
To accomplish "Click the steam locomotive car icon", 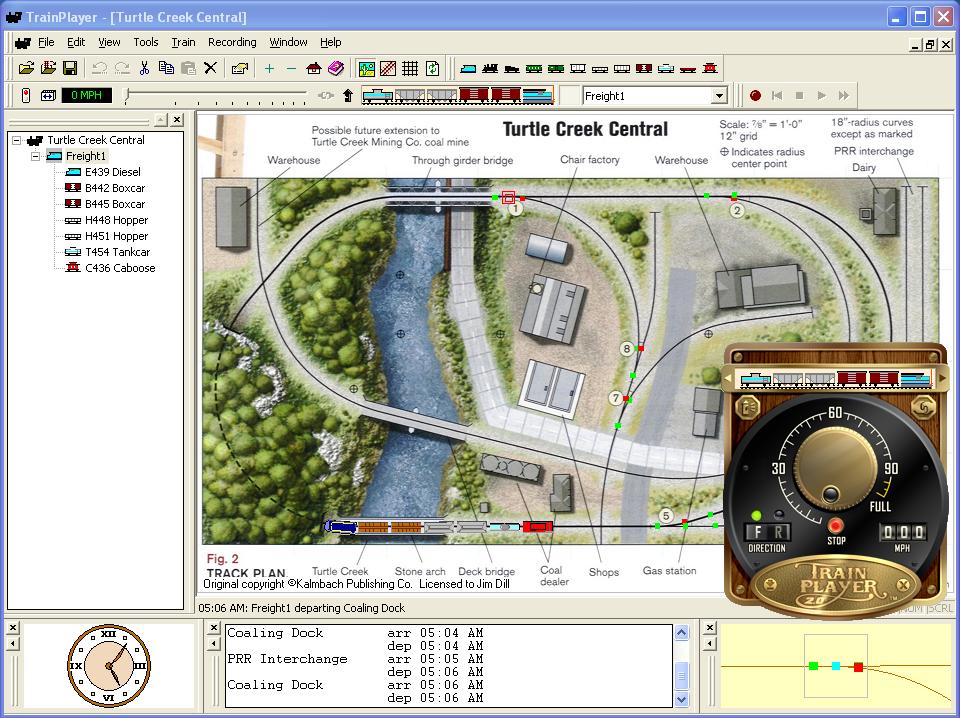I will 490,68.
